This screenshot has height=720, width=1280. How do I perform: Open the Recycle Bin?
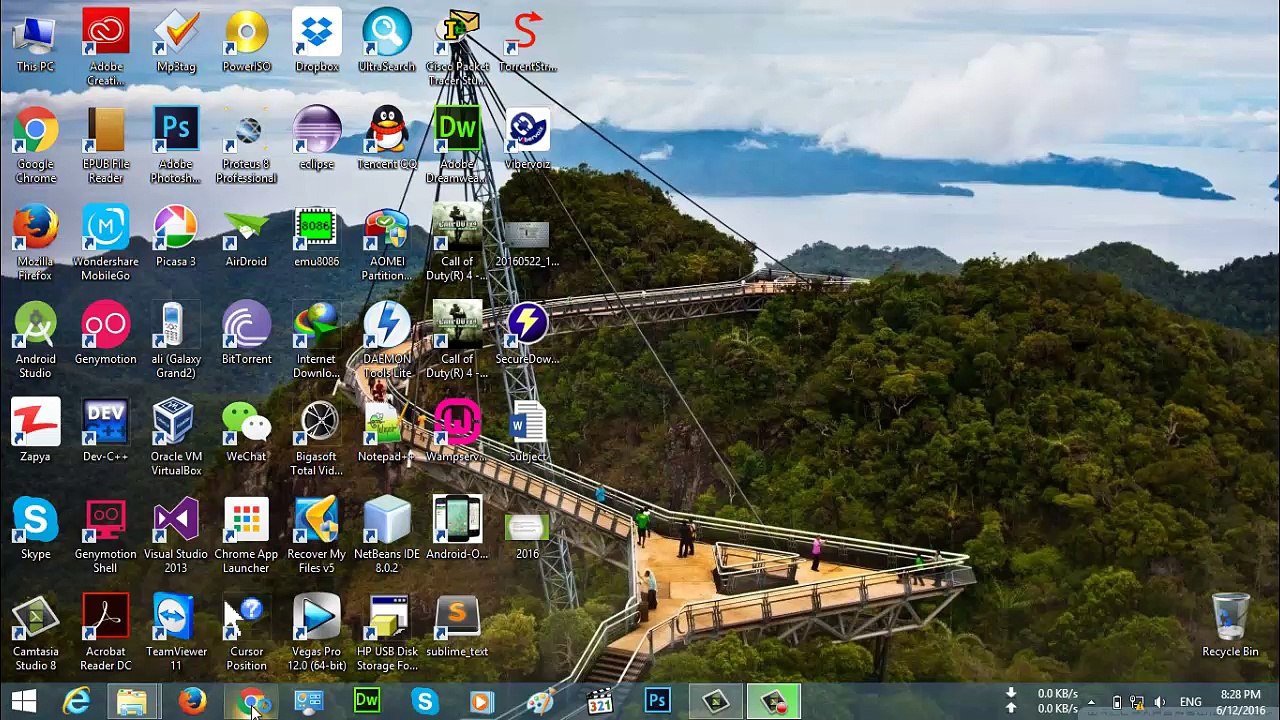1230,625
